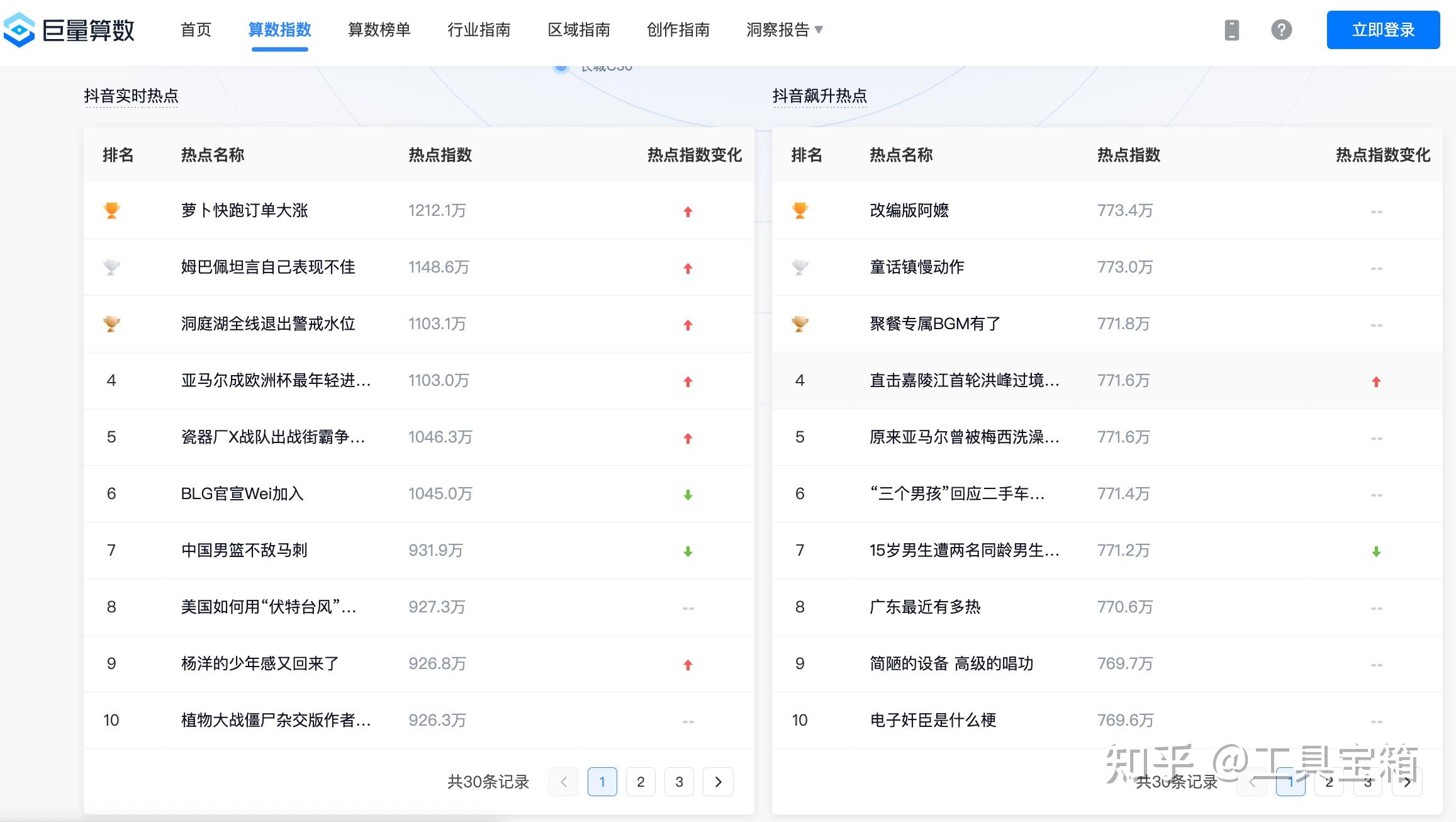Select the 区域指南 menu item
1456x822 pixels.
pyautogui.click(x=578, y=30)
